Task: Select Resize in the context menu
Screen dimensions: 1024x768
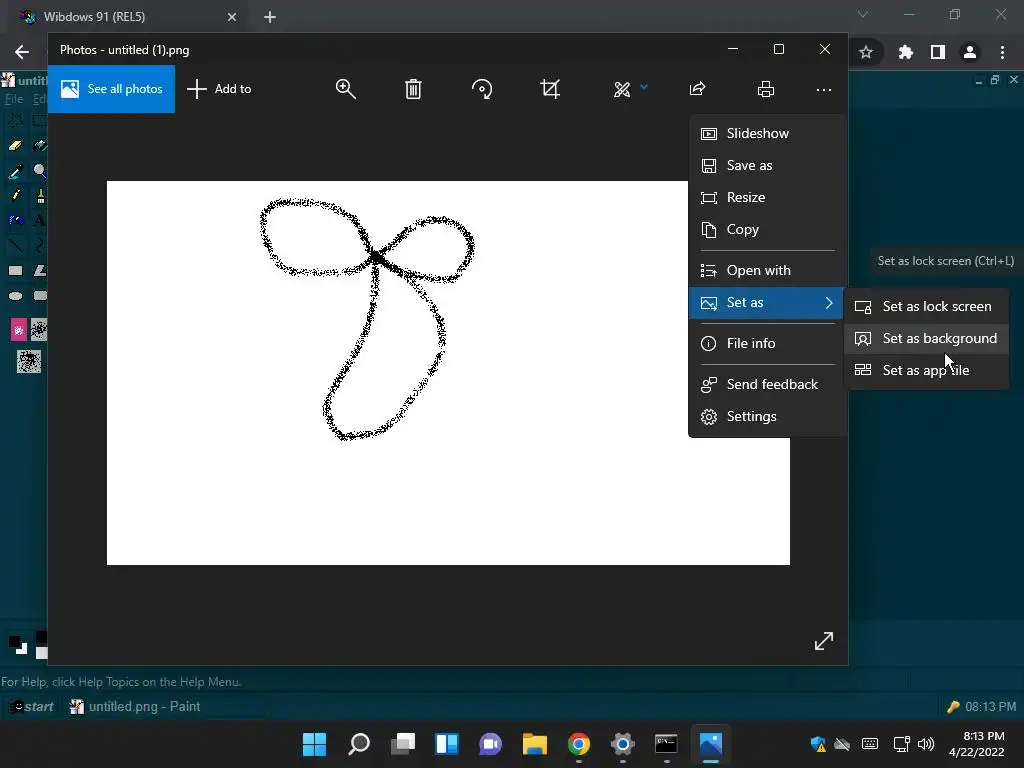Action: tap(767, 197)
